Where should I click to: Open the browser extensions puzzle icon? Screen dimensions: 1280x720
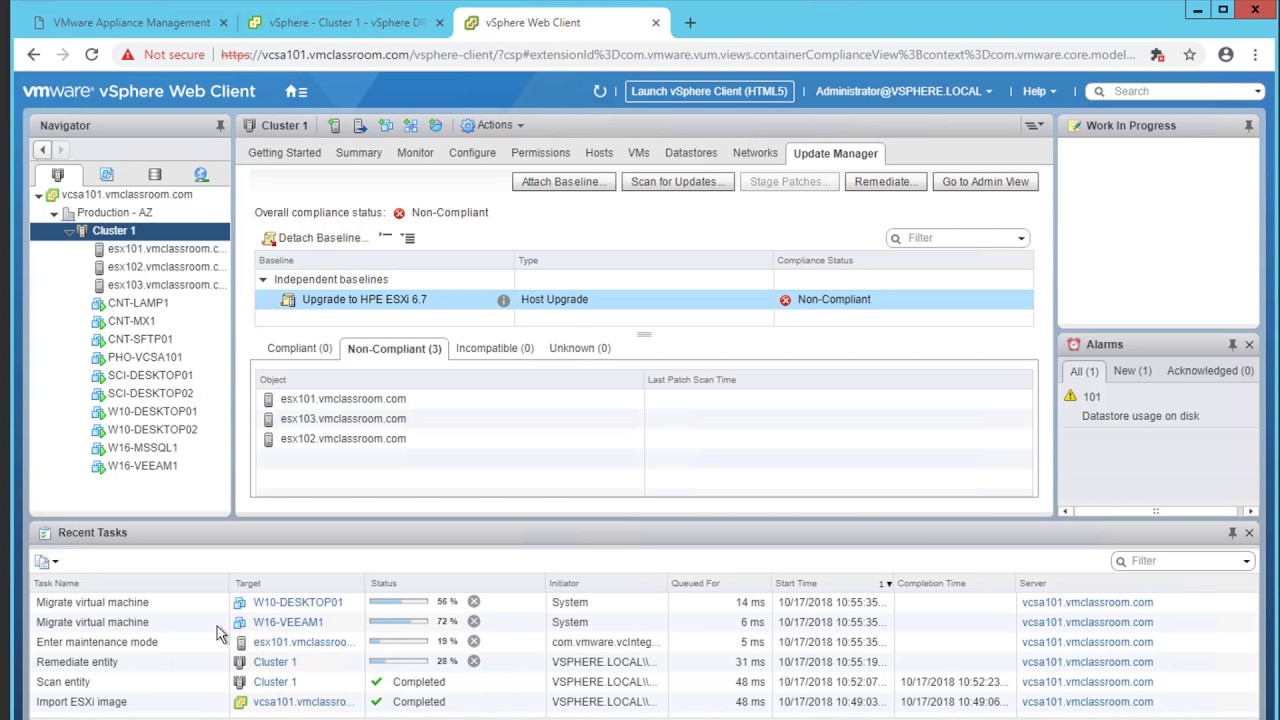(1157, 55)
